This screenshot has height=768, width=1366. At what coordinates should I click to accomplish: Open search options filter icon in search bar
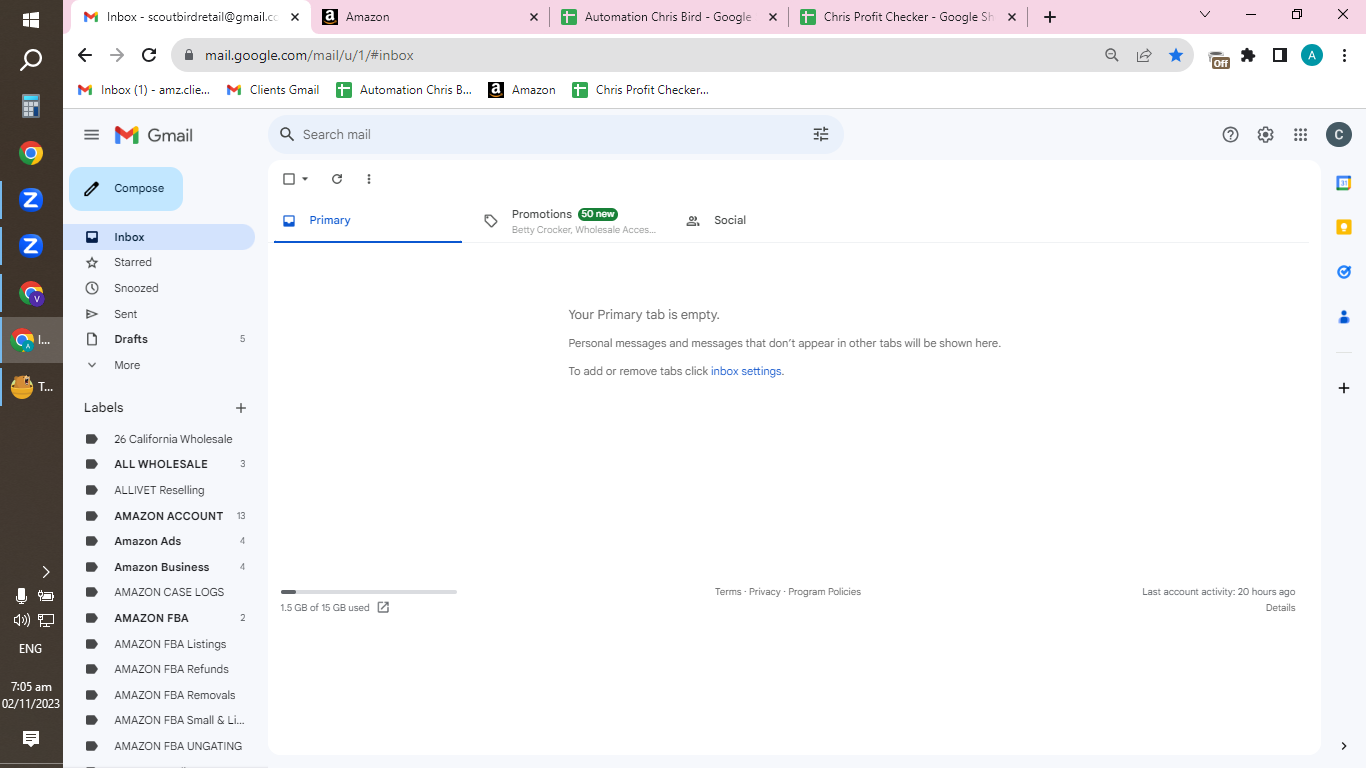click(821, 134)
